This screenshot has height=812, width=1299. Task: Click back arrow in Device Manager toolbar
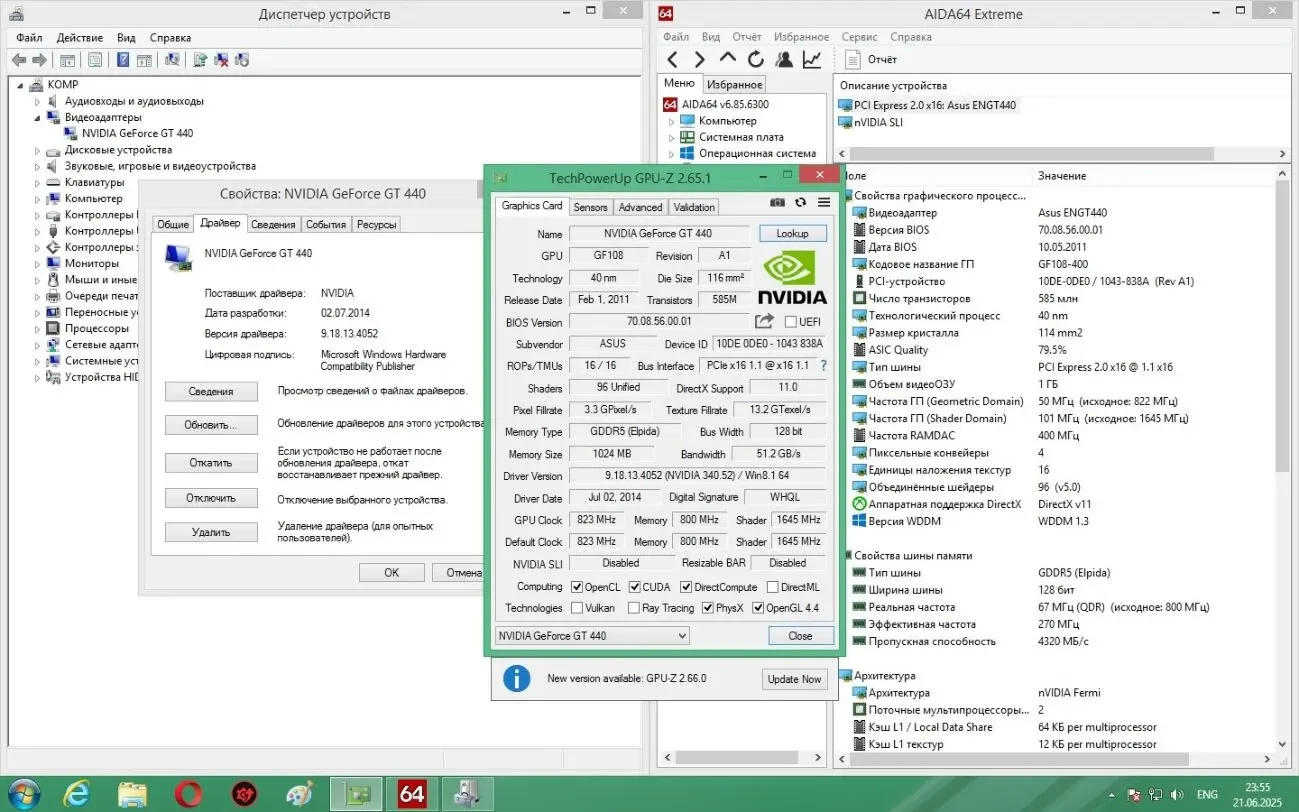point(21,60)
